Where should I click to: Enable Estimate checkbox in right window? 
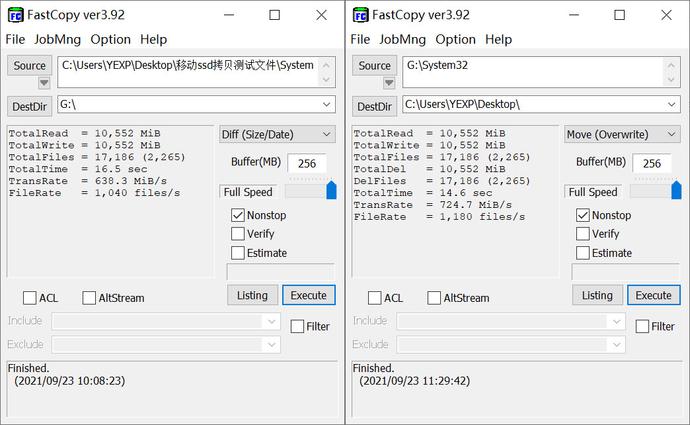583,253
